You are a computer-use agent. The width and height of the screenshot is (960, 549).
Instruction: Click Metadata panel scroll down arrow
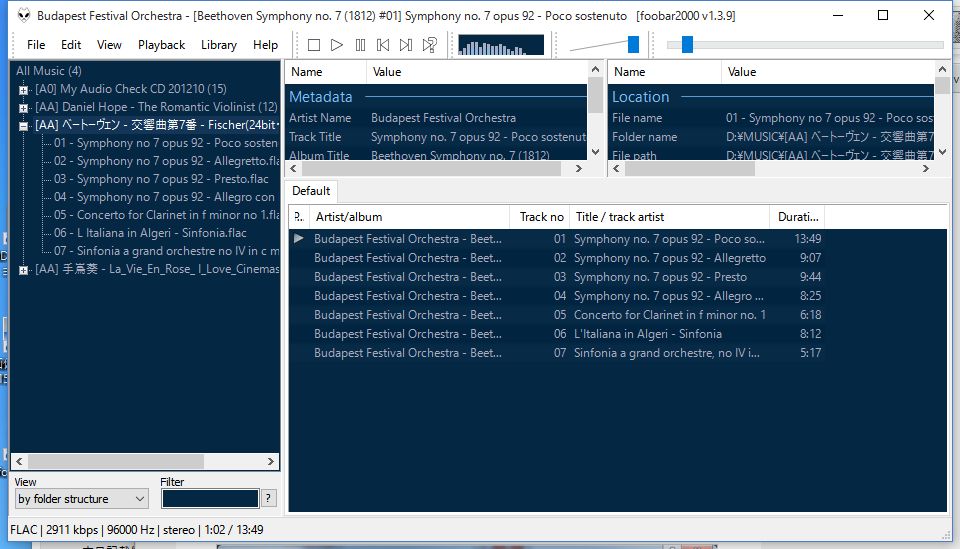pyautogui.click(x=595, y=152)
